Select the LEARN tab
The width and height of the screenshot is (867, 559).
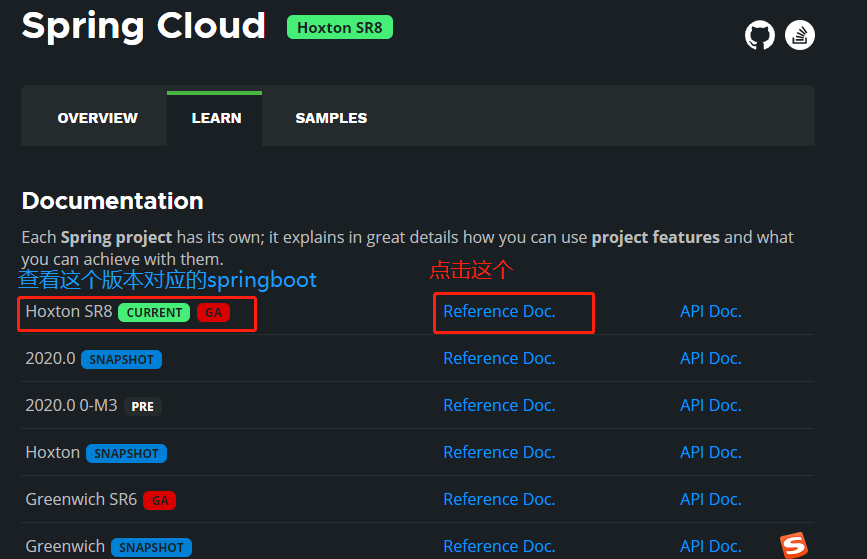[216, 118]
